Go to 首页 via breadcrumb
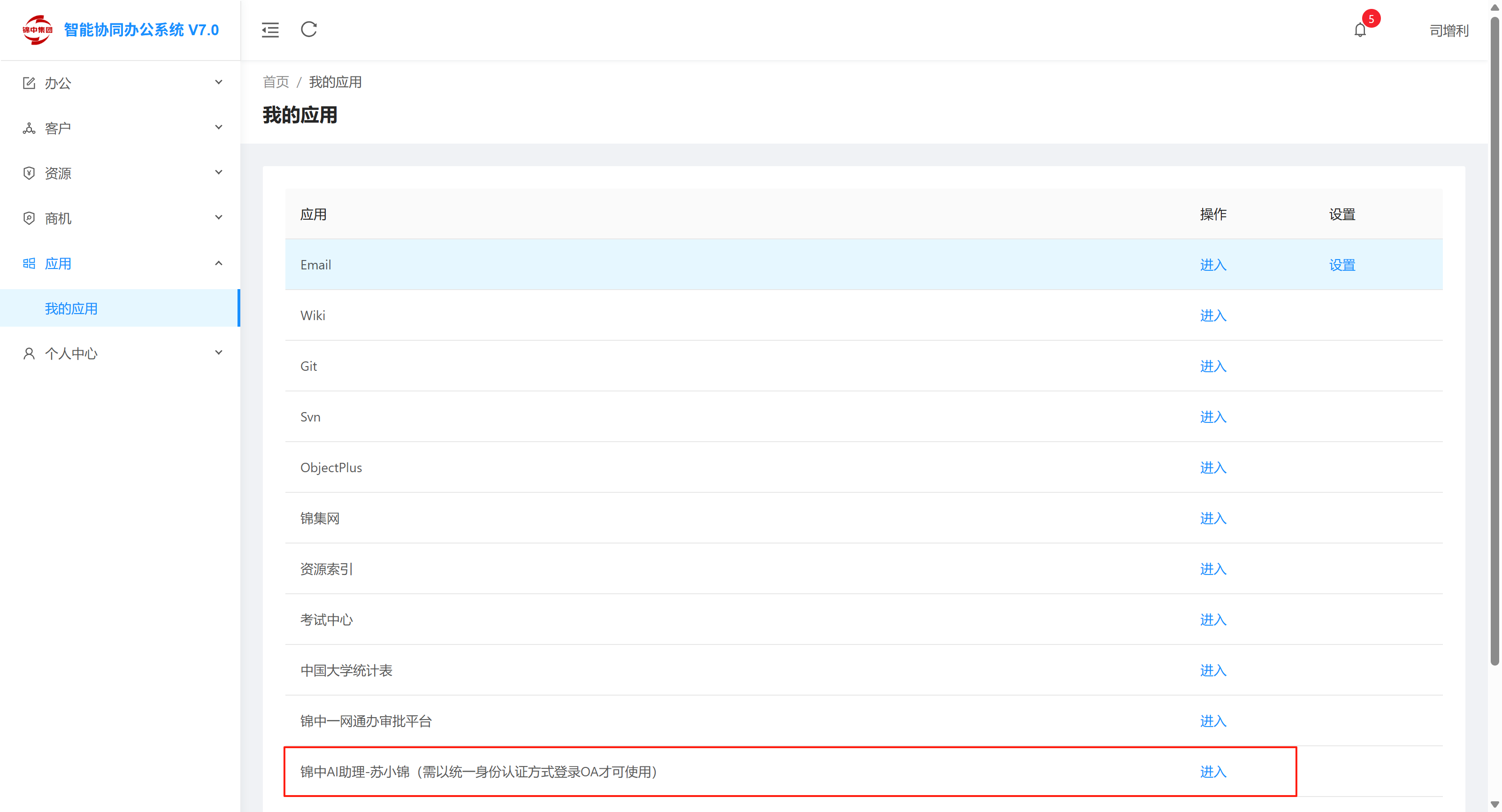The image size is (1502, 812). pyautogui.click(x=275, y=82)
